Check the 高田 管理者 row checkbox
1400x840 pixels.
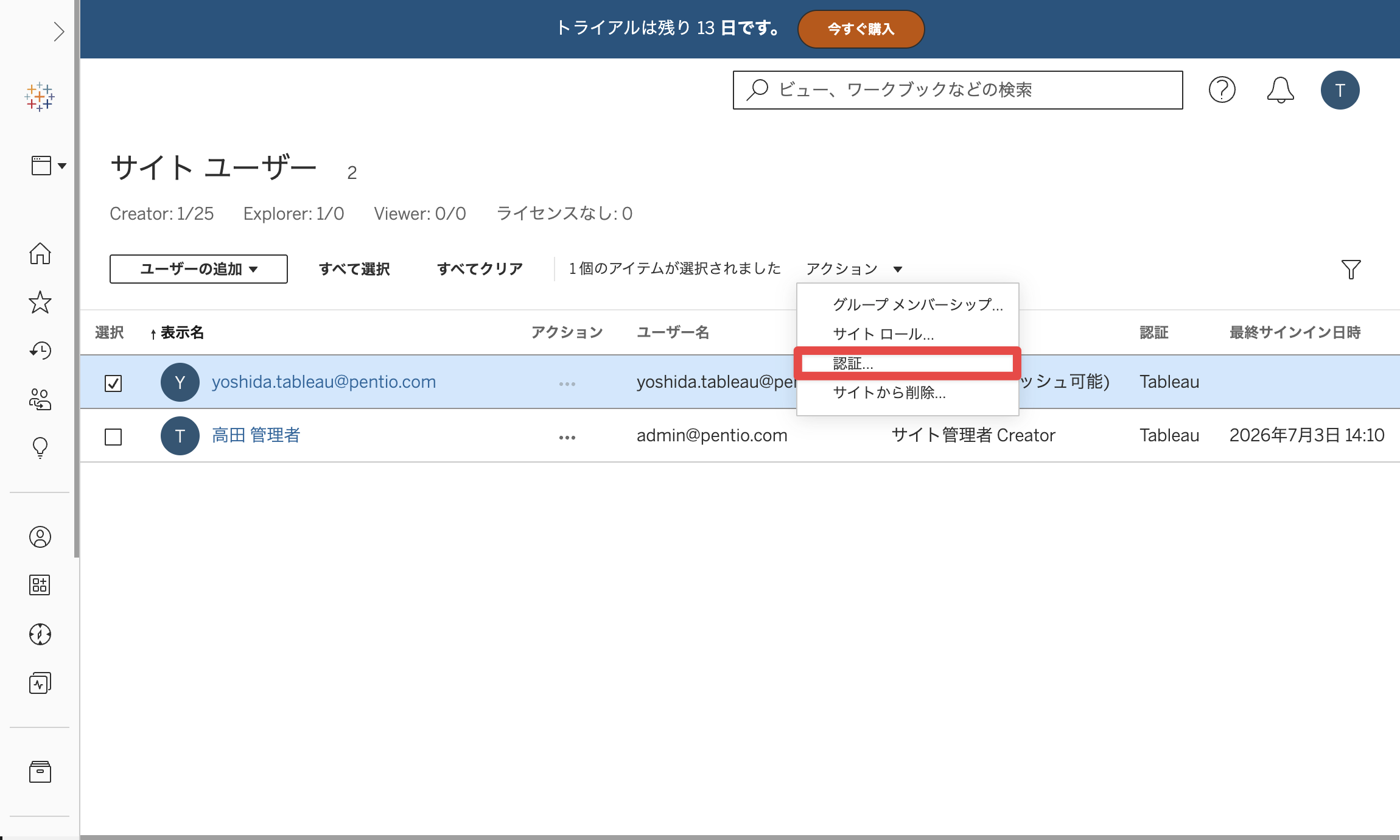point(113,436)
